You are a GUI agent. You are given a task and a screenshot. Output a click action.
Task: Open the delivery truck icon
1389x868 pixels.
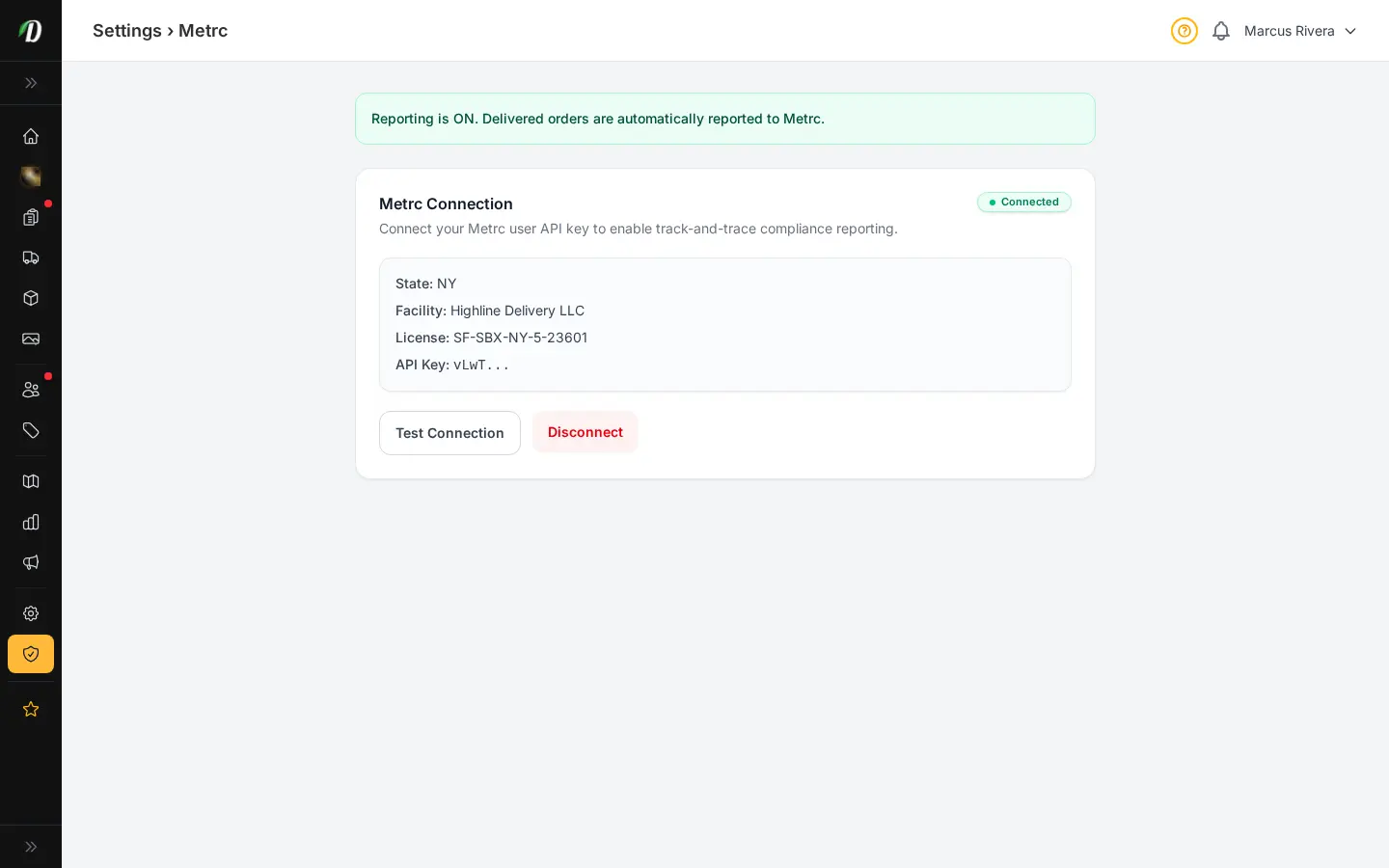pyautogui.click(x=31, y=258)
